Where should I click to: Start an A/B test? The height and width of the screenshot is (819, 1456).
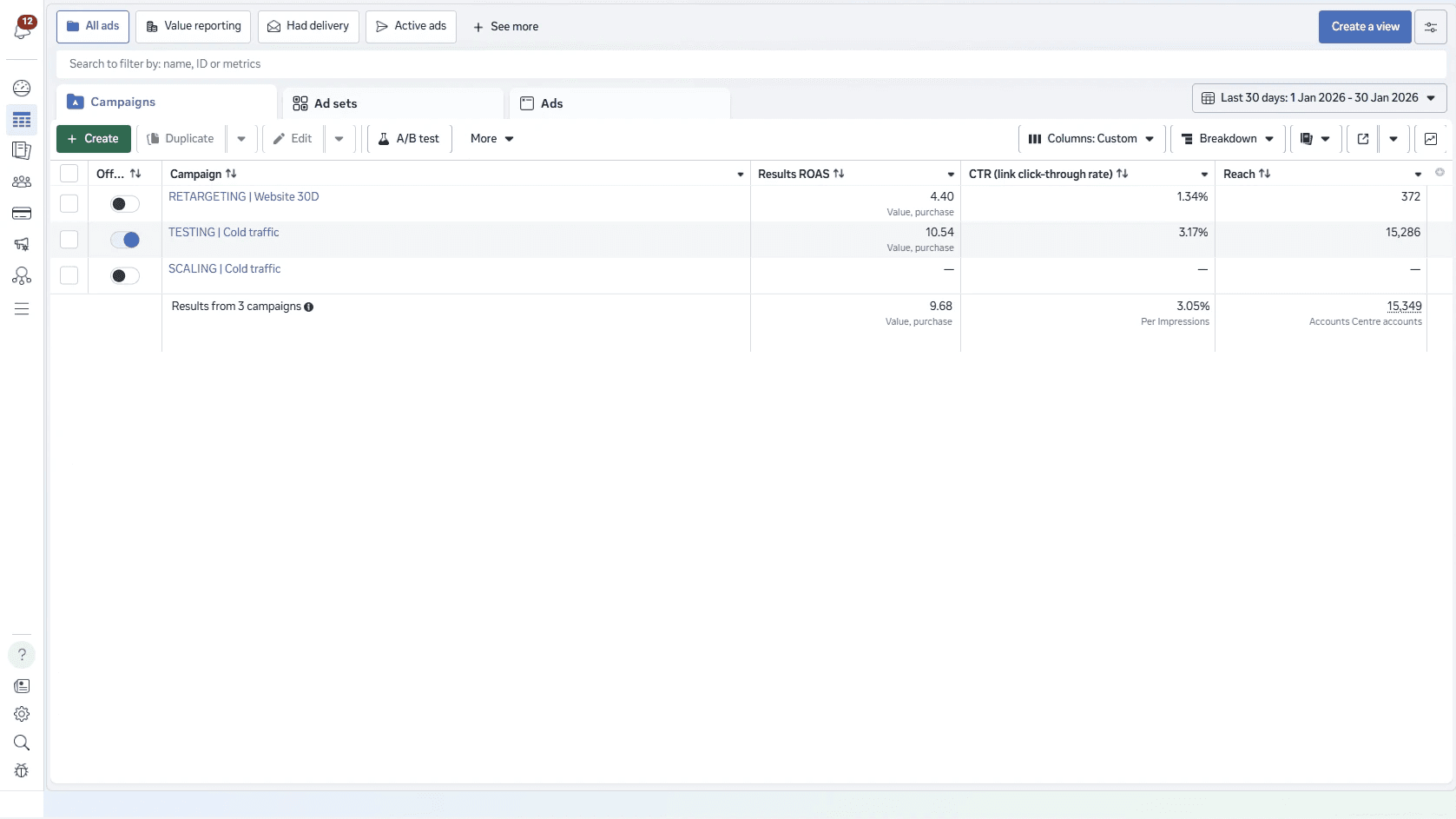(x=409, y=139)
